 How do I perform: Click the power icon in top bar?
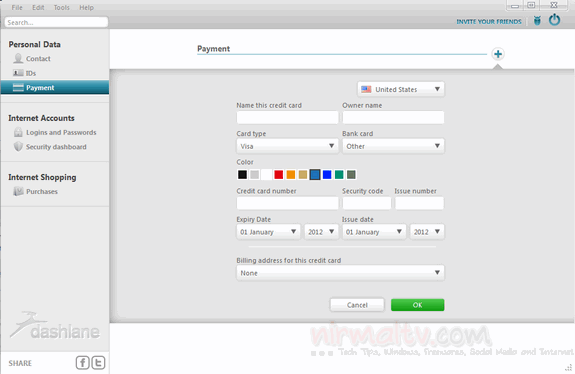(x=554, y=20)
